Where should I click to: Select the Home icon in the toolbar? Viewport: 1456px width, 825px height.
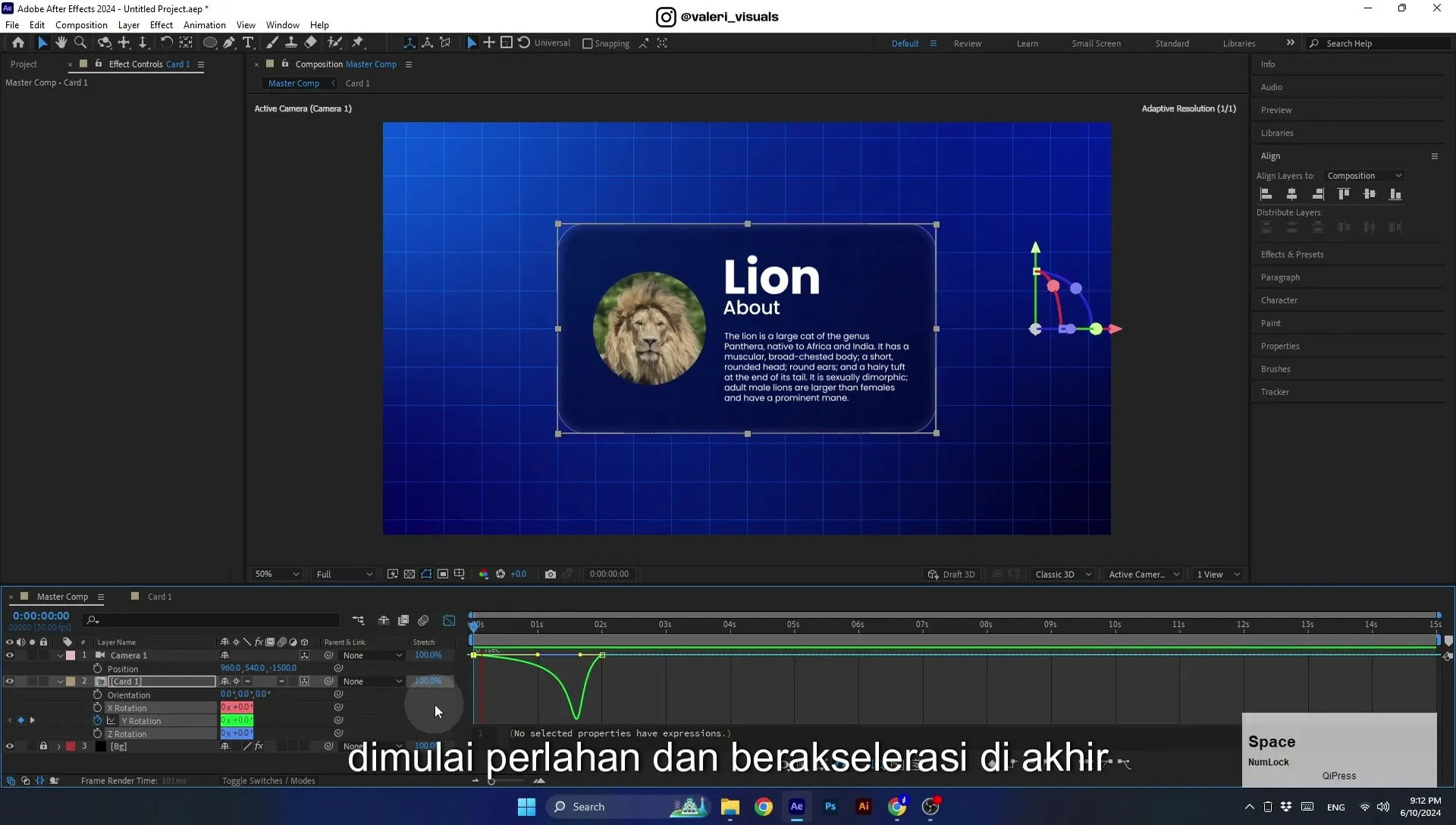(18, 43)
